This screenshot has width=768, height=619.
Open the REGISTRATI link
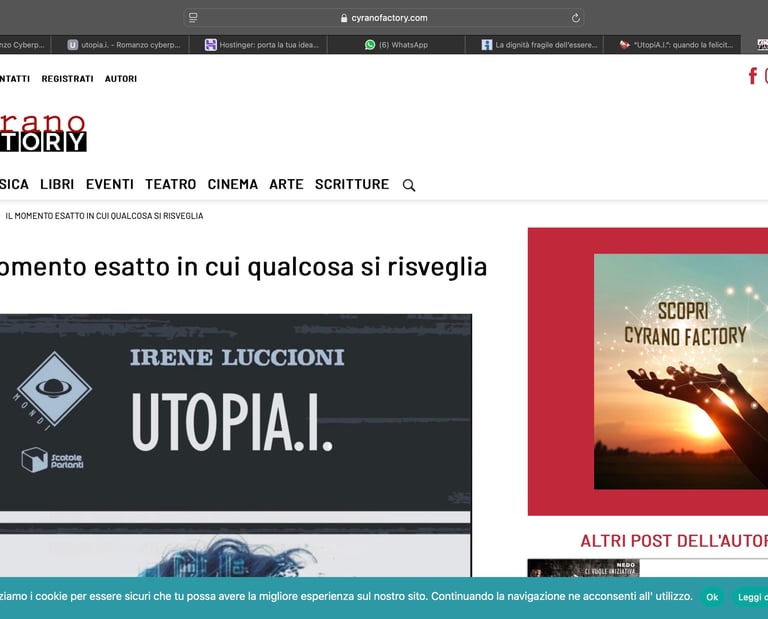pos(68,79)
